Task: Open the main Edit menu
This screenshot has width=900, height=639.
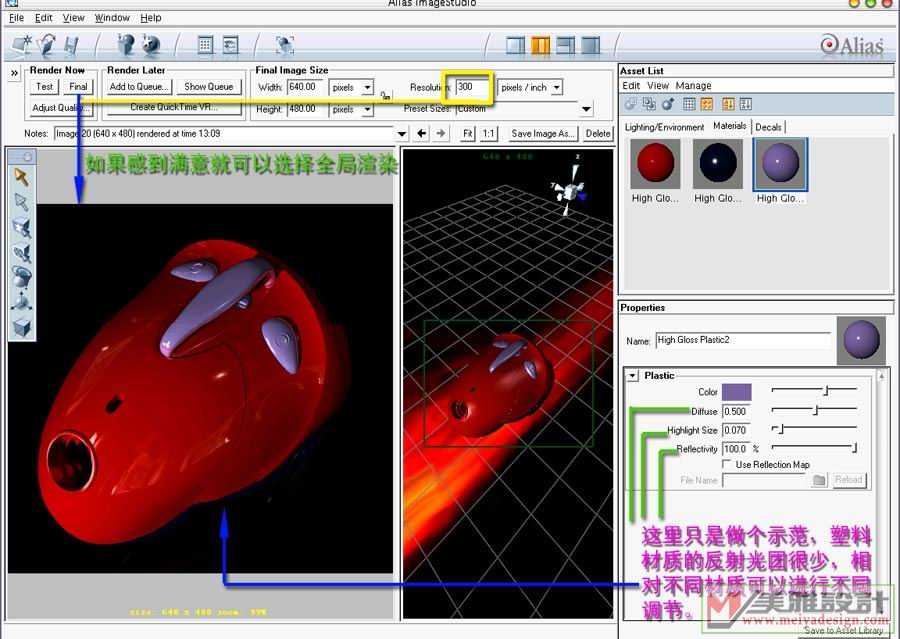Action: [44, 18]
